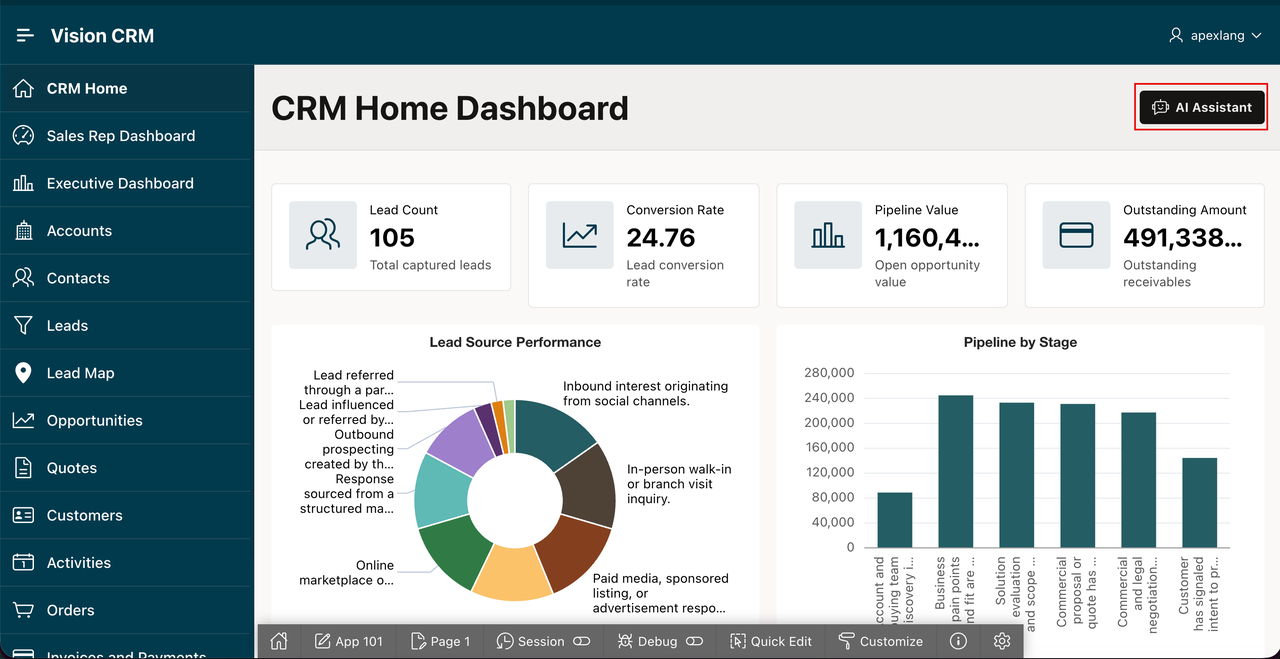This screenshot has width=1280, height=659.
Task: Launch the AI Assistant button
Action: [1202, 107]
